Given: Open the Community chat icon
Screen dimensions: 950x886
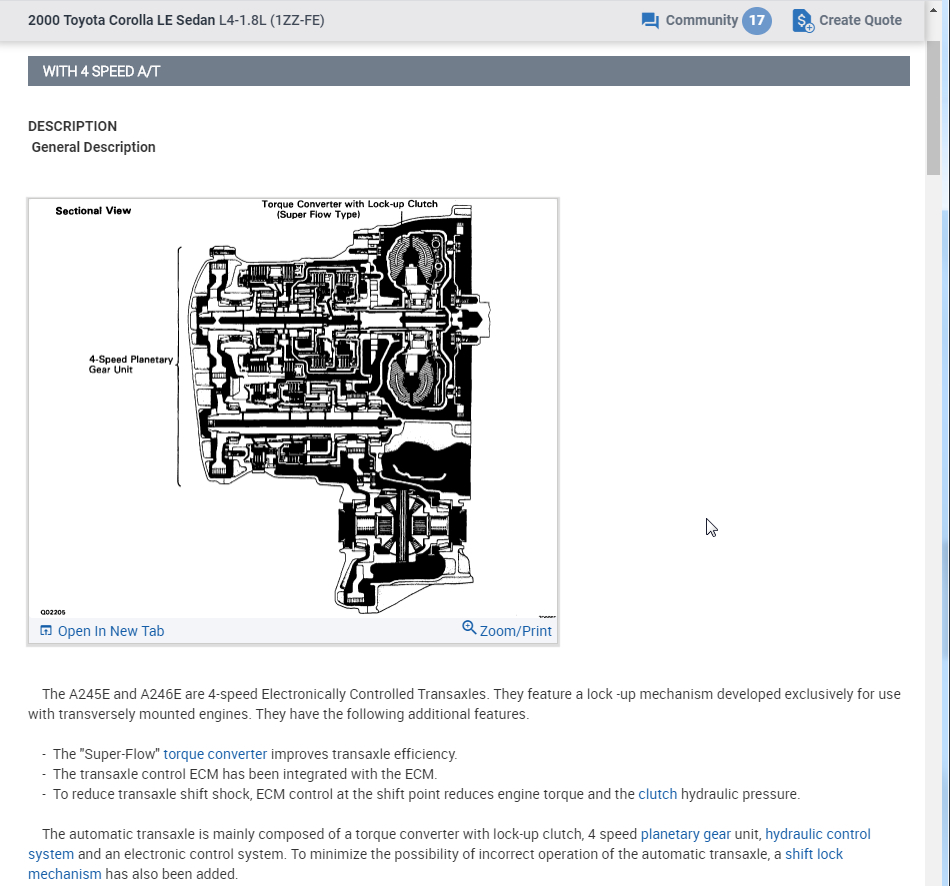Looking at the screenshot, I should [x=650, y=21].
